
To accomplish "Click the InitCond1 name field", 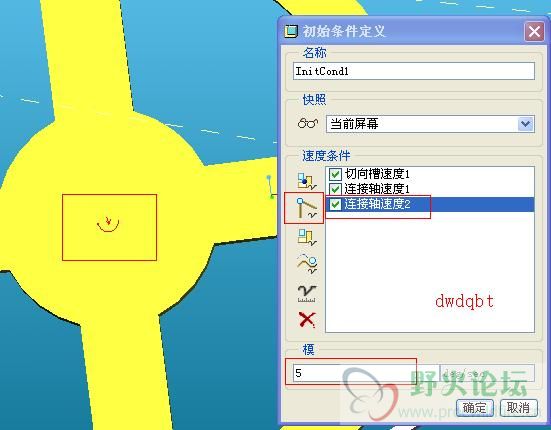I will [414, 71].
